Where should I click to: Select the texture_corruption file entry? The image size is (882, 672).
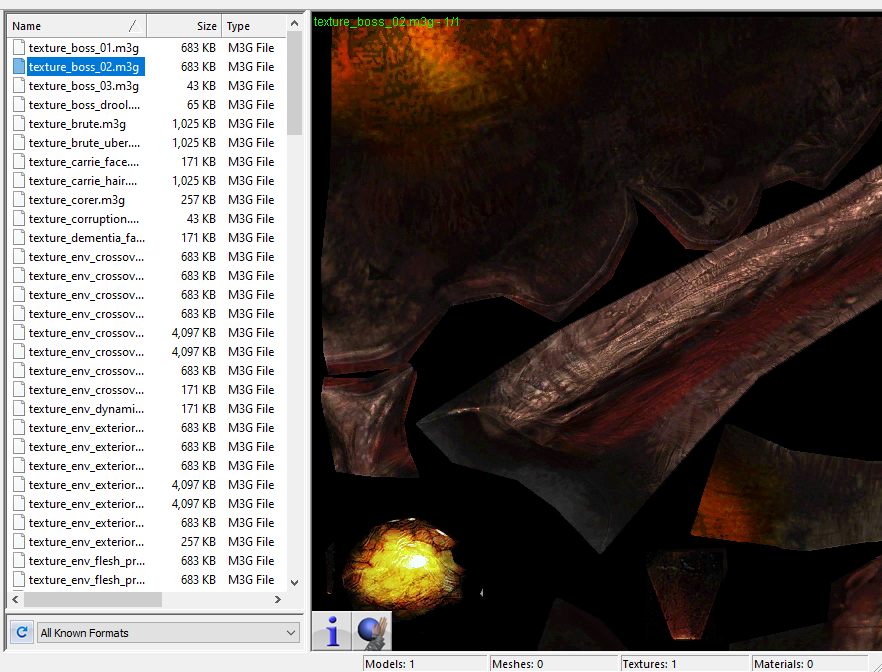(x=84, y=219)
